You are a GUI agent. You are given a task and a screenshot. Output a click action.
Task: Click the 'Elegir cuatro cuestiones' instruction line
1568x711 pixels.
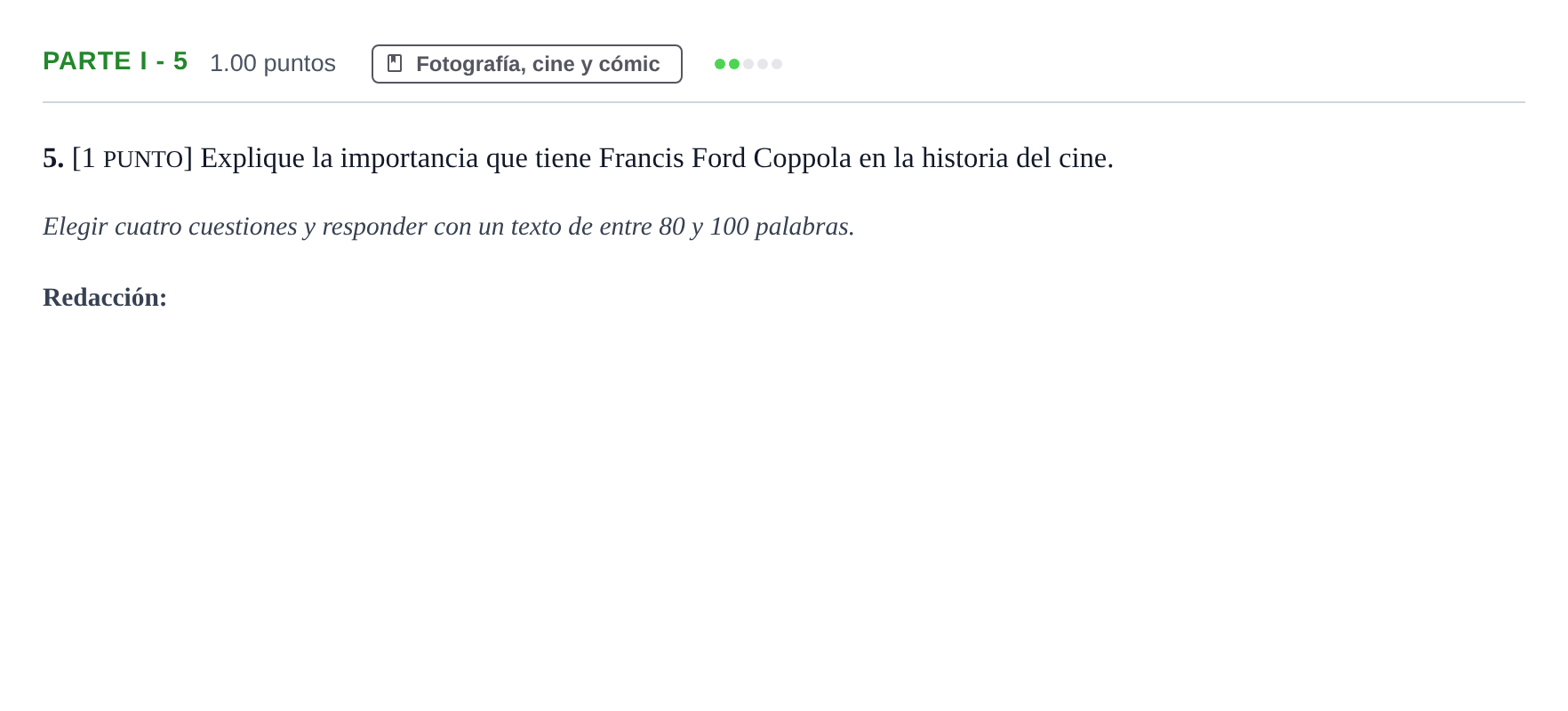449,227
